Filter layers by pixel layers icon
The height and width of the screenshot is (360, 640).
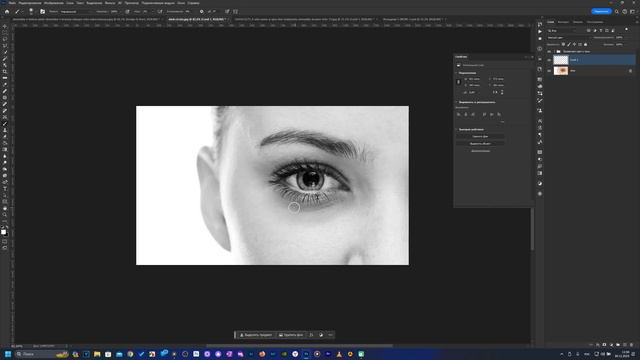[589, 31]
